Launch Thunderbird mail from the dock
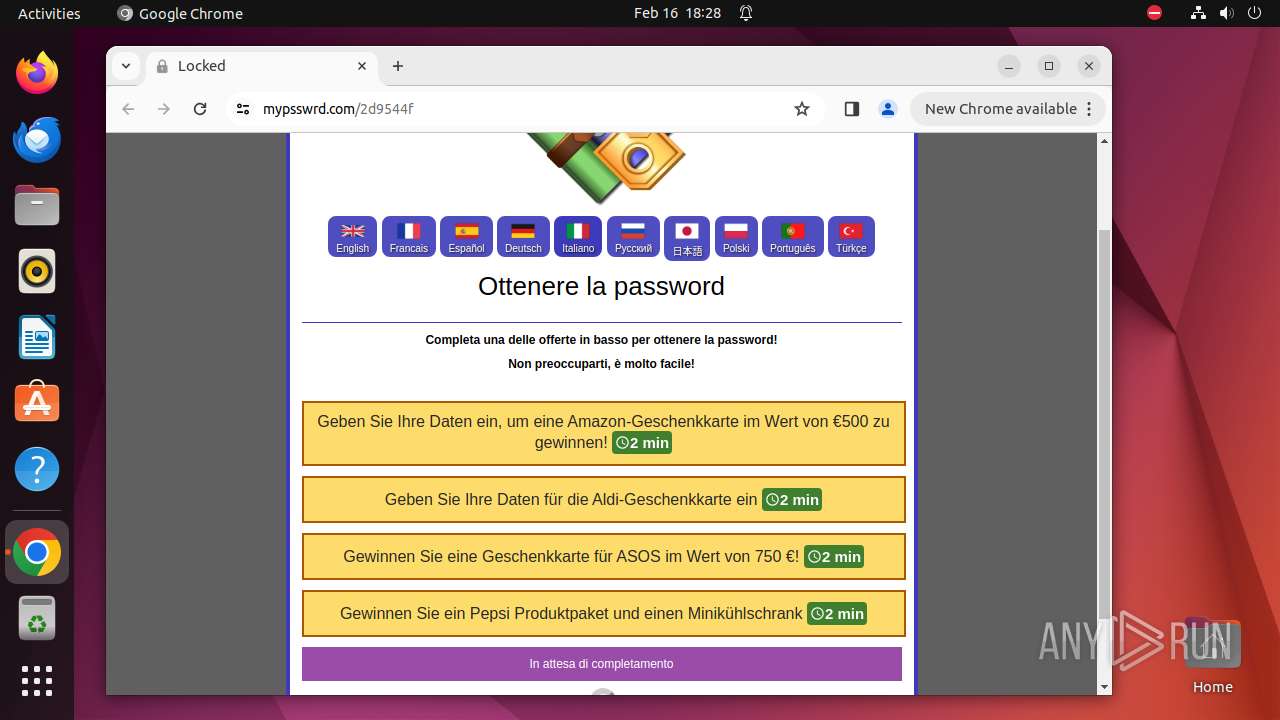This screenshot has width=1280, height=720. coord(37,139)
